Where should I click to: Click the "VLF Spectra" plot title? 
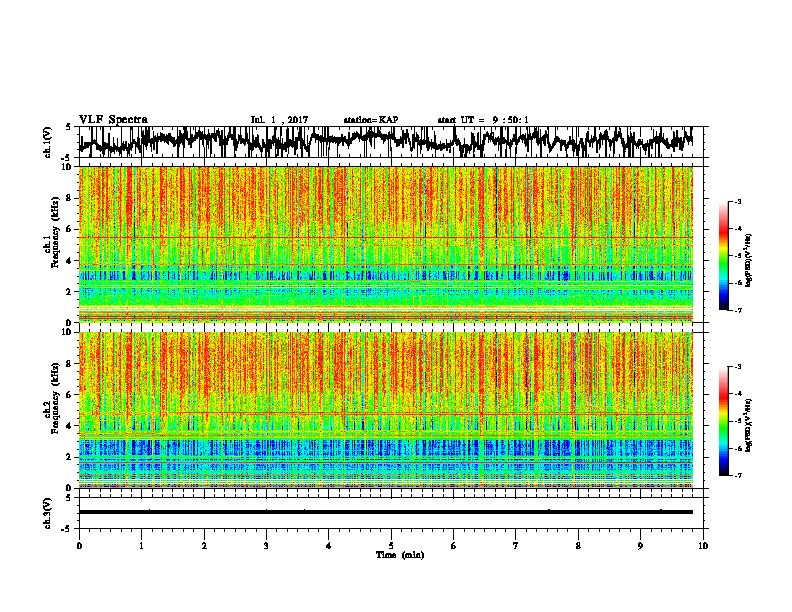coord(113,120)
